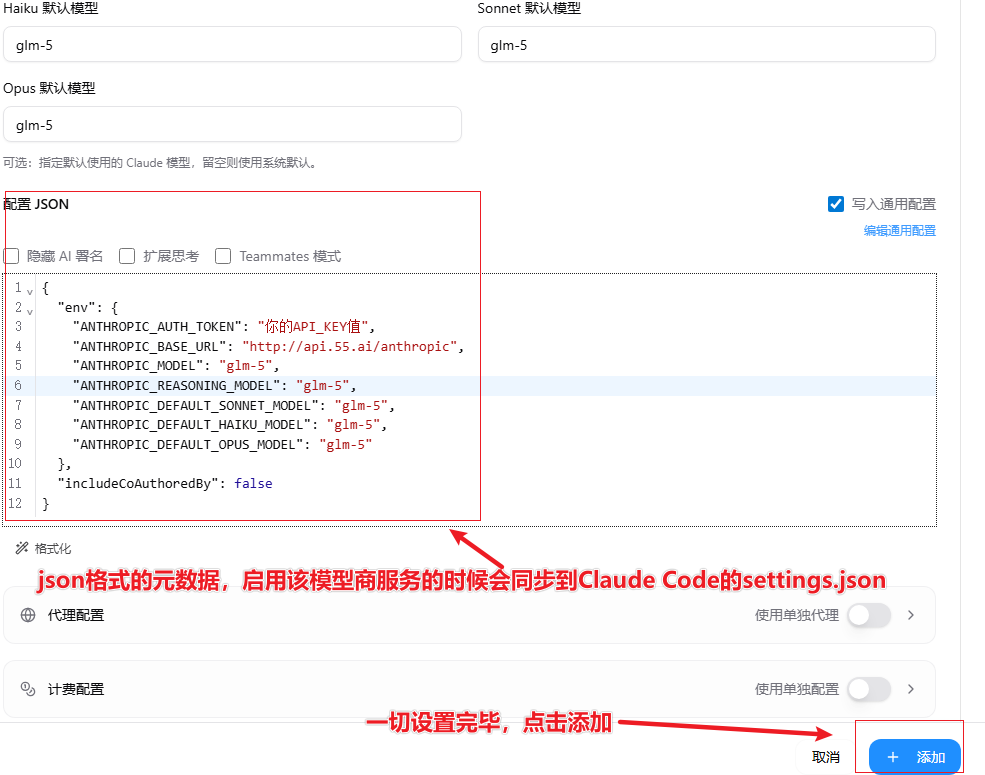This screenshot has width=985, height=775.
Task: Collapse the fold arrow on JSON line 1
Action: click(30, 291)
